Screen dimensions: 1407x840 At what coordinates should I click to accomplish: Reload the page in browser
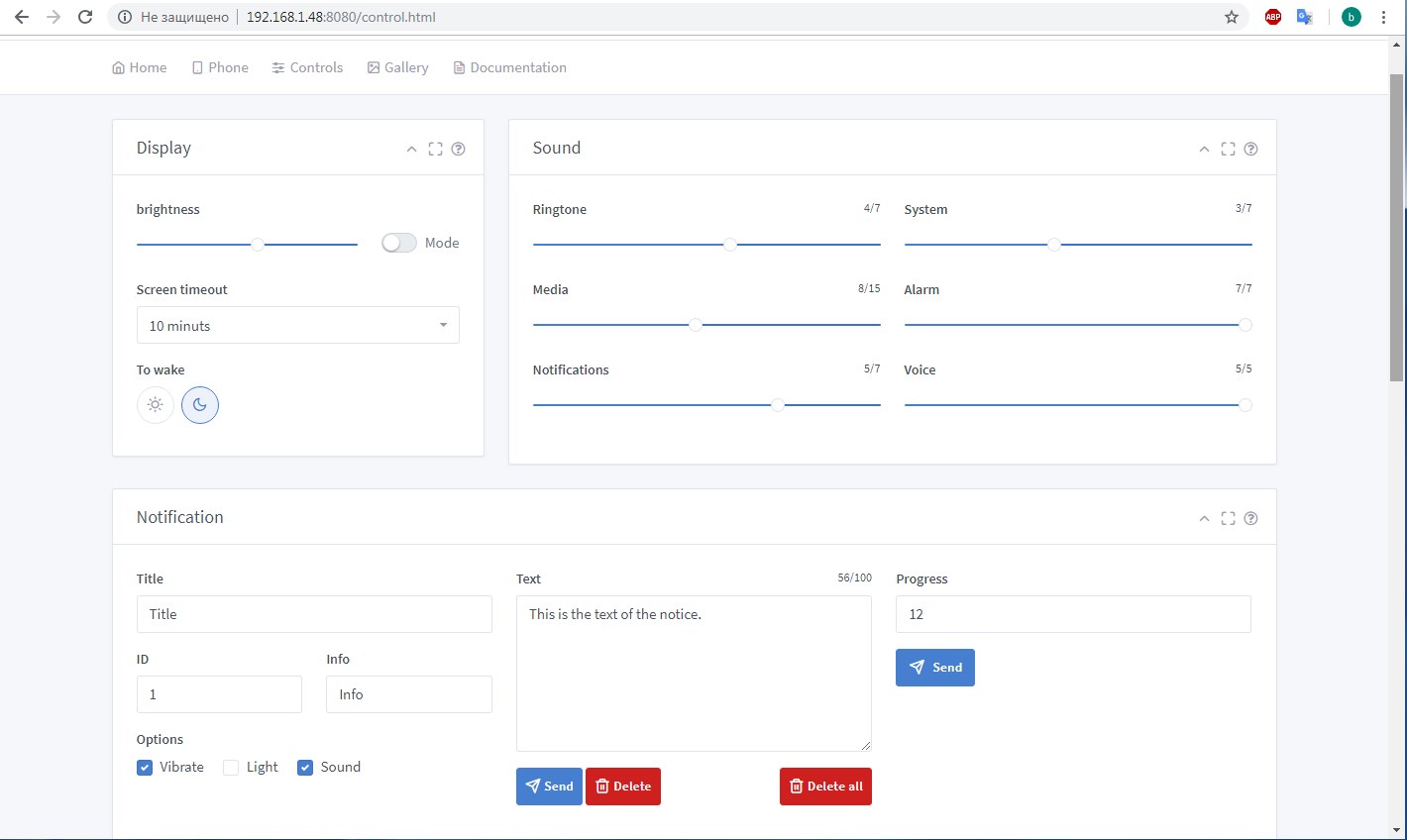(x=85, y=17)
